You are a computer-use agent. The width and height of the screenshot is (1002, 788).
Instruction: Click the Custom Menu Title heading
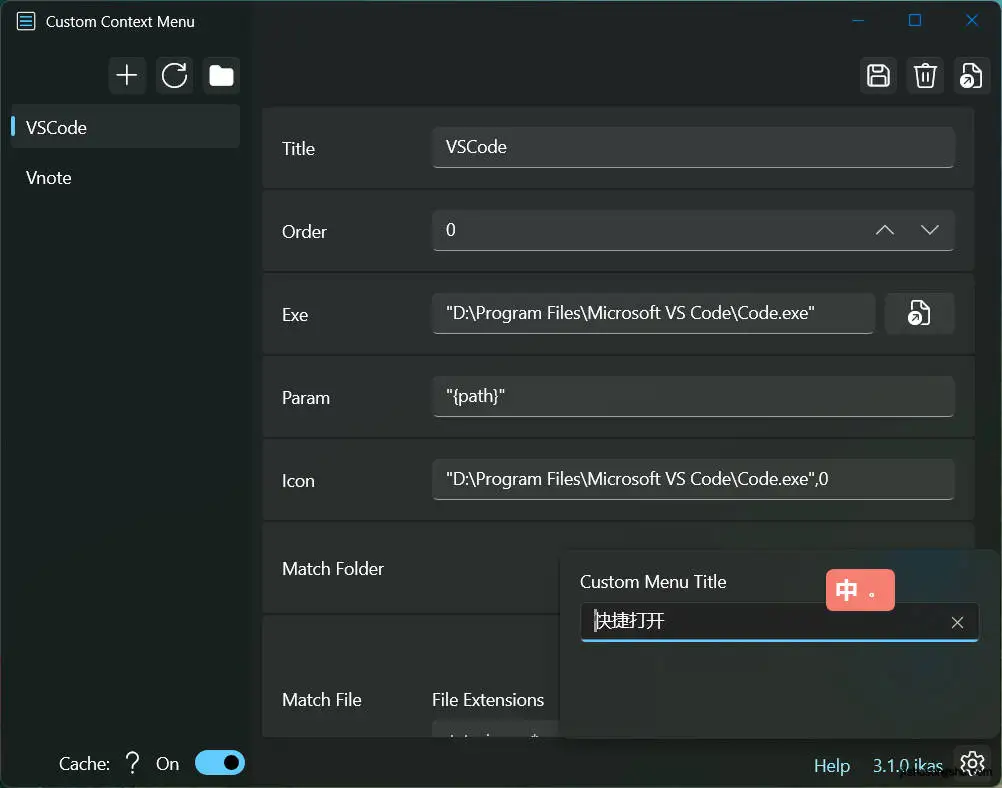pos(652,582)
